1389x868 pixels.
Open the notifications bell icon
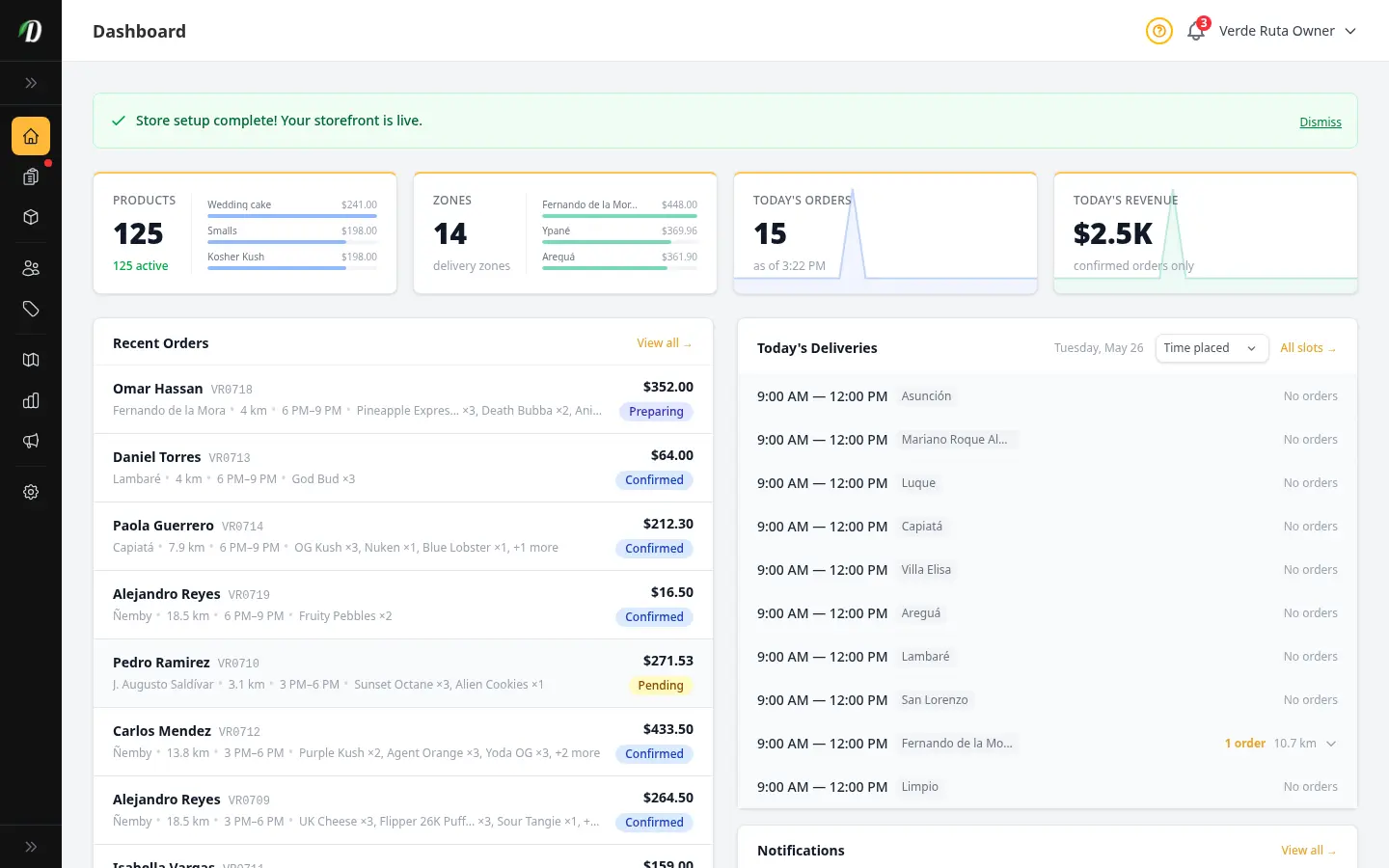pyautogui.click(x=1196, y=31)
